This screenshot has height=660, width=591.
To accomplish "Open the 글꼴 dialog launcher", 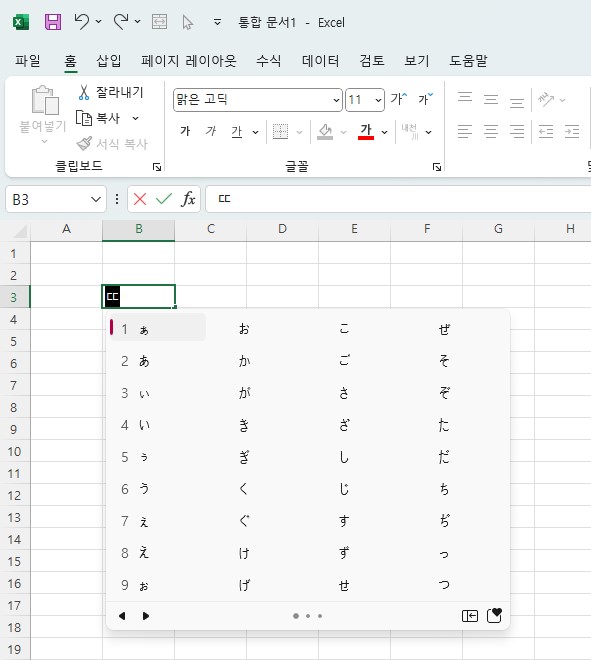I will pos(437,167).
